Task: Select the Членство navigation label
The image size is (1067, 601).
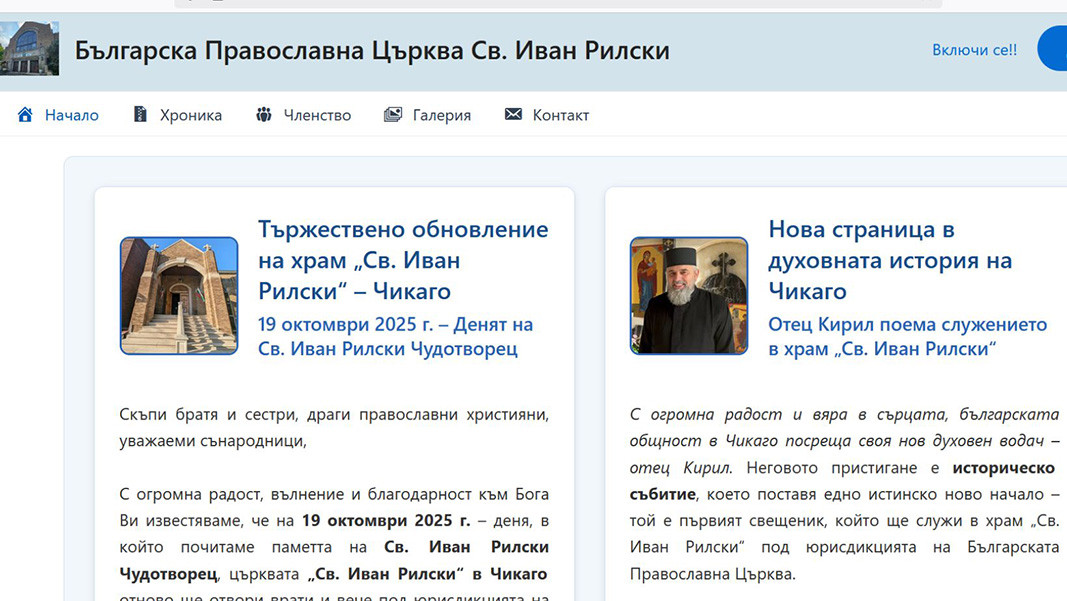Action: [x=317, y=115]
